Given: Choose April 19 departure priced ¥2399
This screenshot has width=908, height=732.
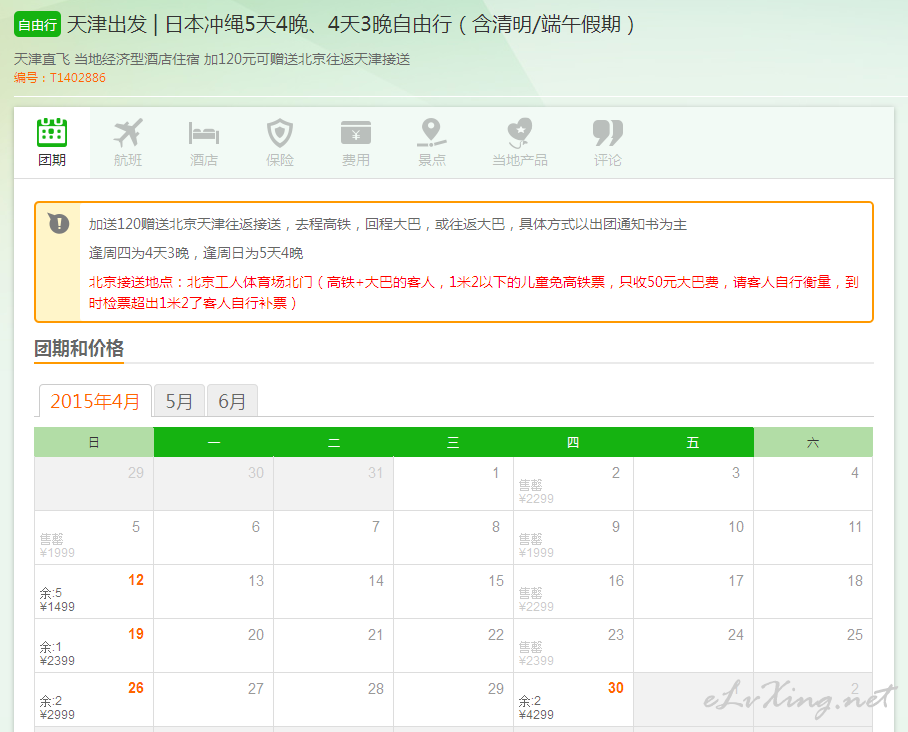Looking at the screenshot, I should [x=94, y=645].
